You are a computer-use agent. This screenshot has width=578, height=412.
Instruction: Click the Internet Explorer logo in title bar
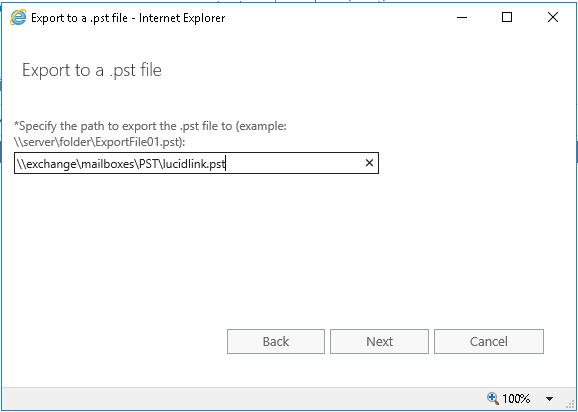[x=18, y=18]
